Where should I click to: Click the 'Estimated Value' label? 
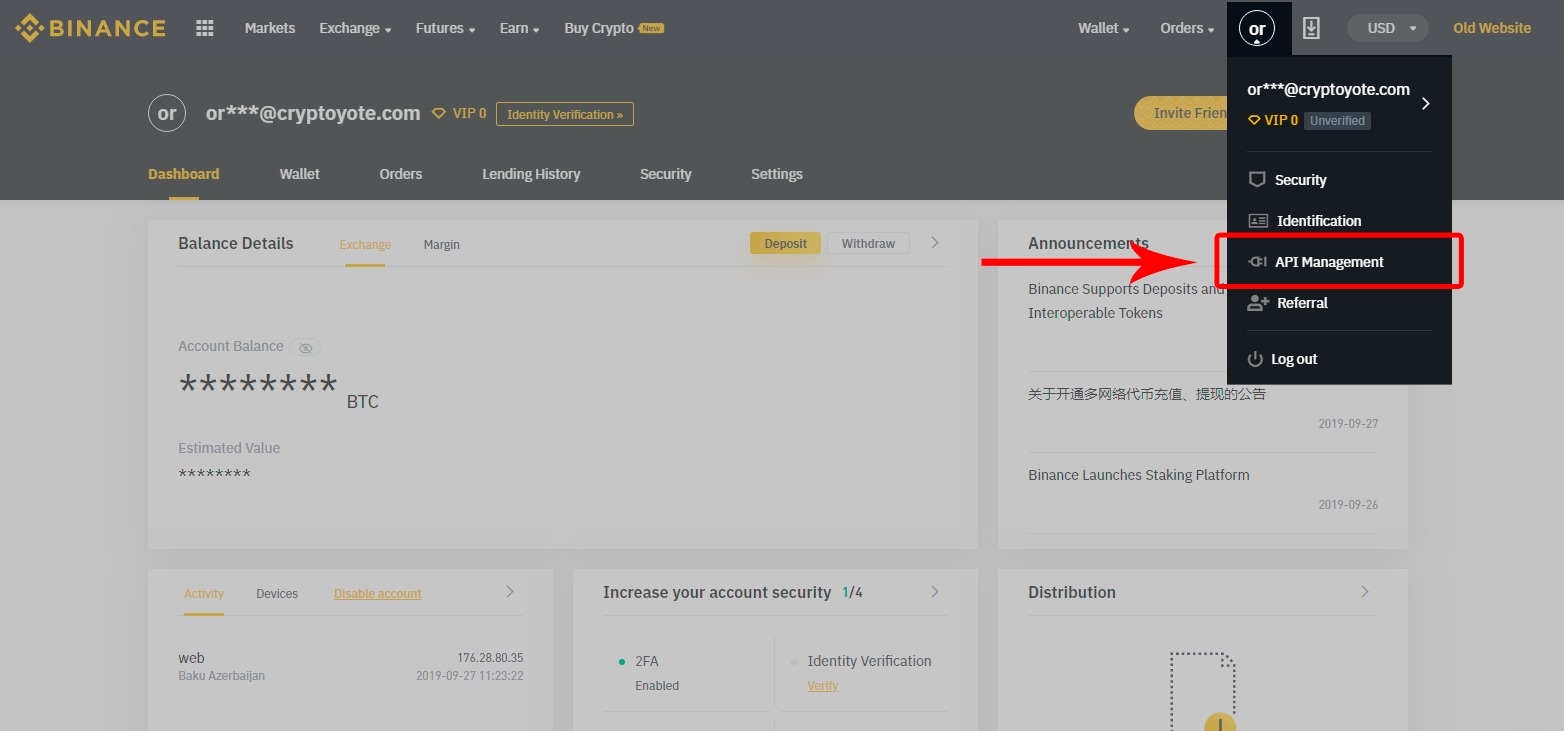(x=229, y=448)
